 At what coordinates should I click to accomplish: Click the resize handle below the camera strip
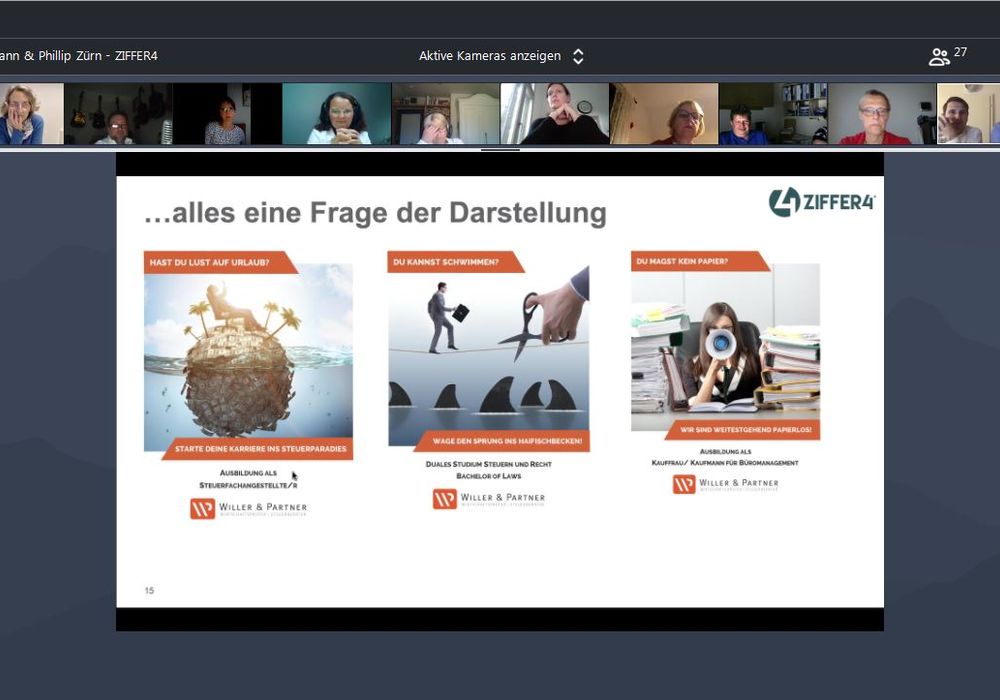click(x=500, y=150)
